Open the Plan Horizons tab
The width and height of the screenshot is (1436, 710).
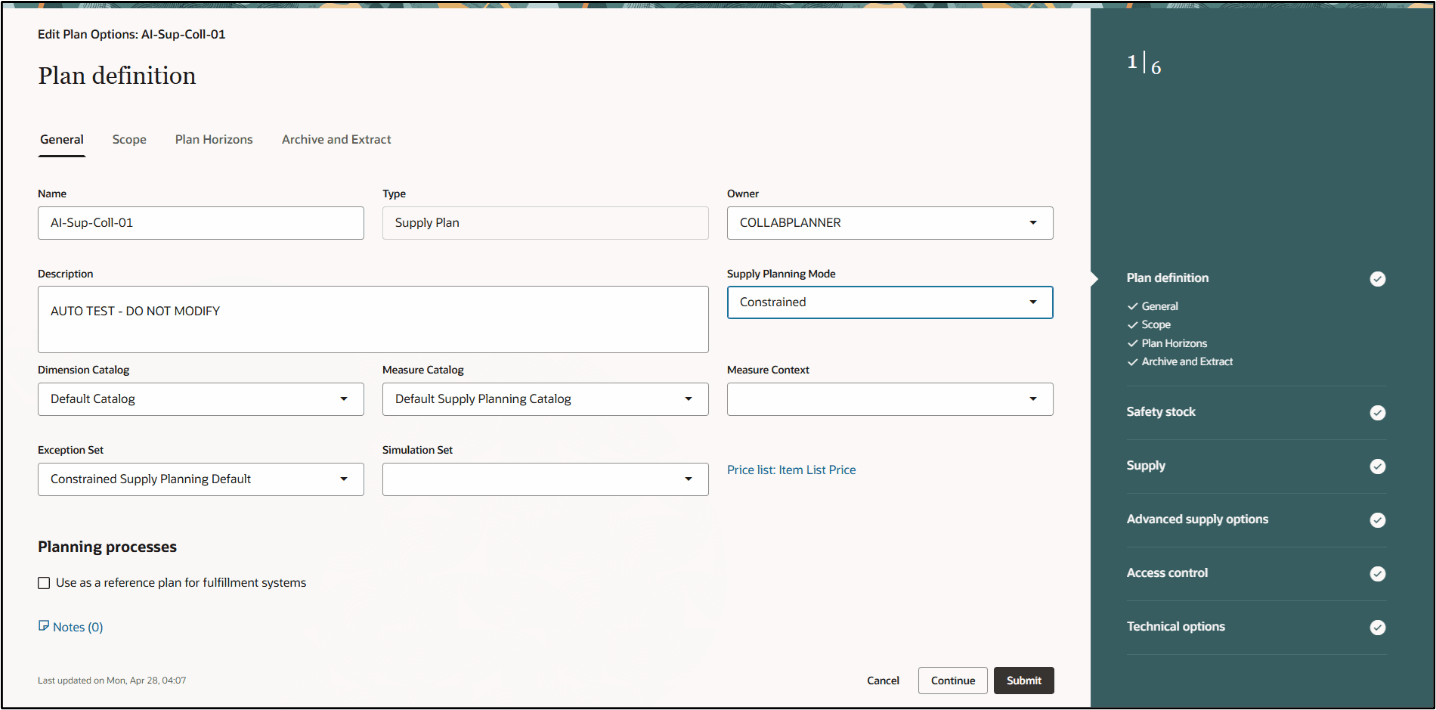214,140
